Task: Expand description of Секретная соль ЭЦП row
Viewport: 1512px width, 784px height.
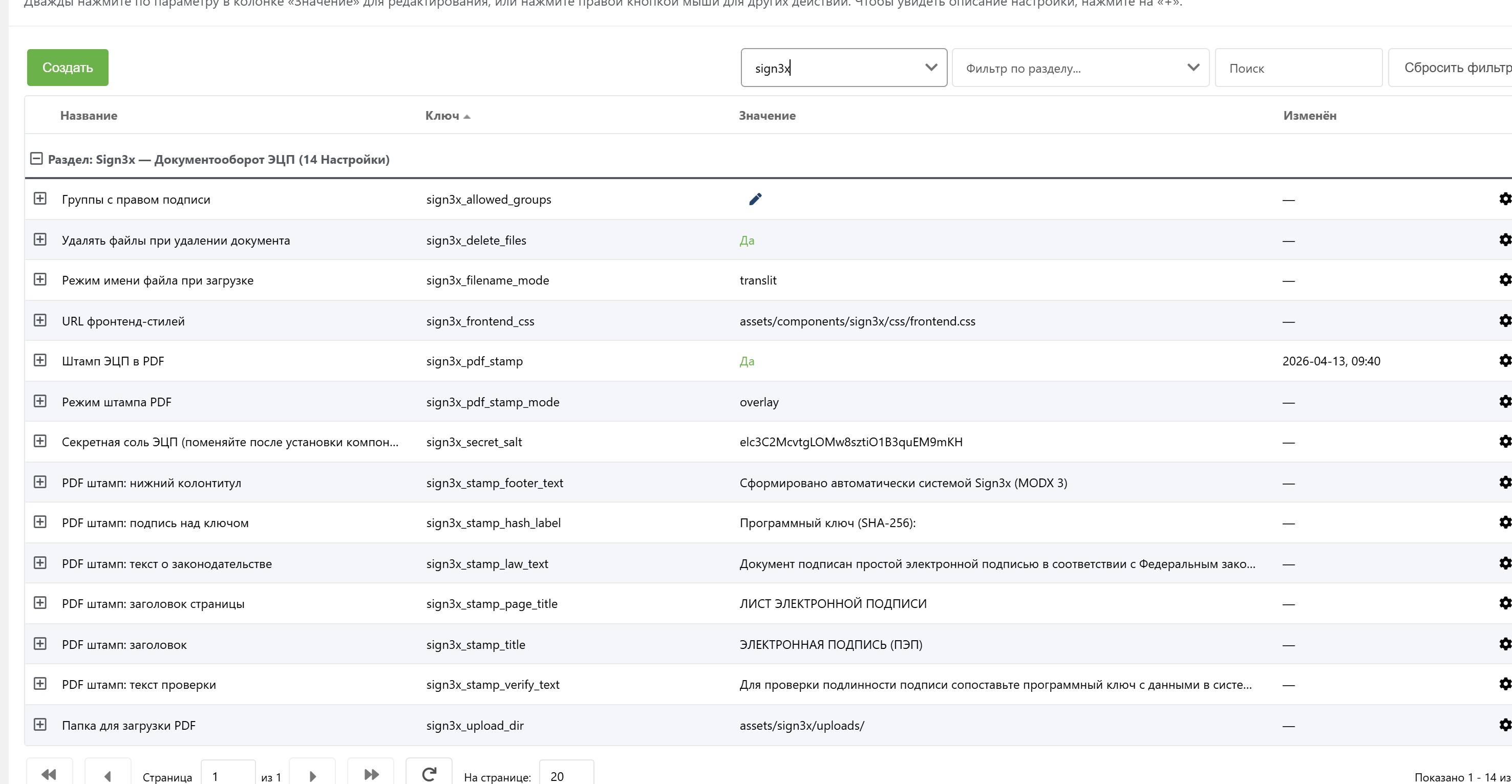Action: (x=40, y=441)
